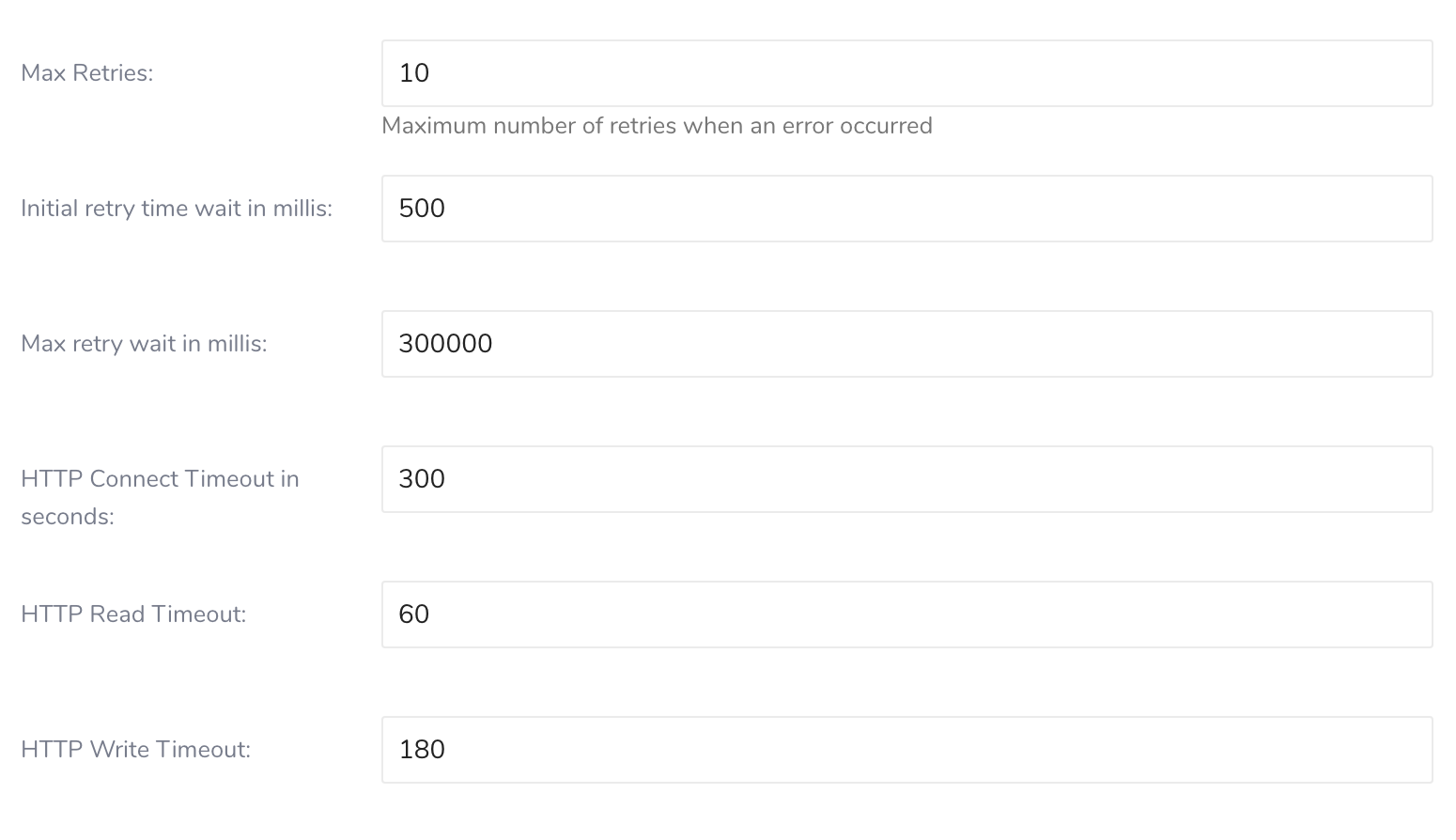Click the "Max Retries:" label
Image resolution: width=1456 pixels, height=840 pixels.
click(x=86, y=73)
